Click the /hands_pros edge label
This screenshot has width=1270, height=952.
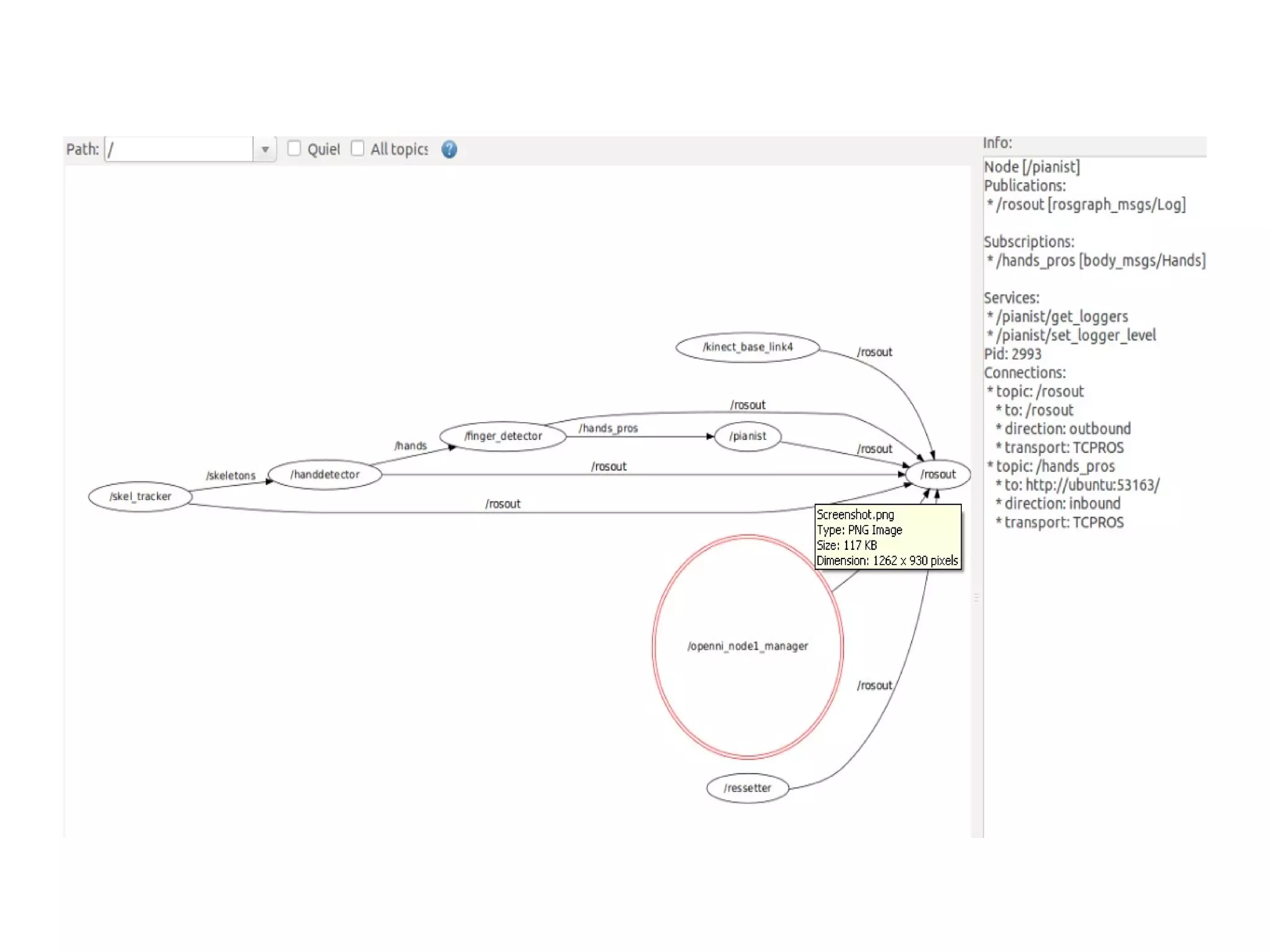click(x=608, y=428)
